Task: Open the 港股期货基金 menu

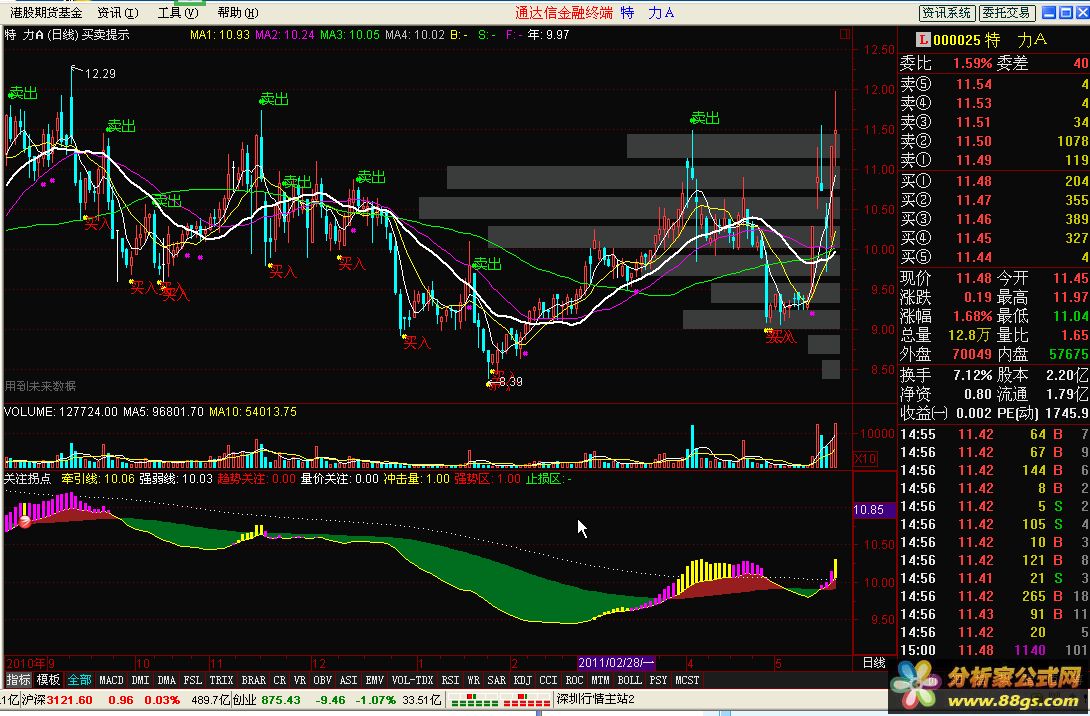Action: pyautogui.click(x=46, y=13)
